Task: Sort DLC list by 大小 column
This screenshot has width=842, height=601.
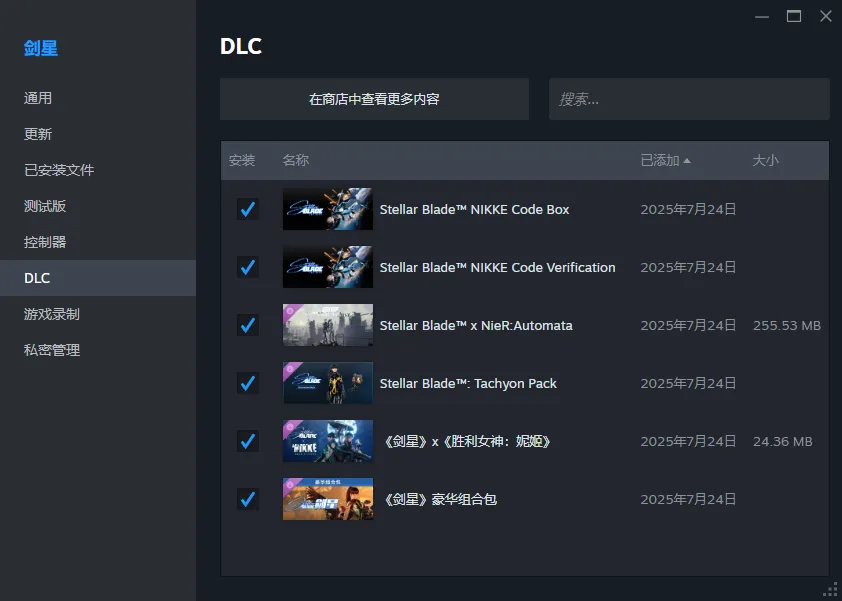Action: pos(765,160)
